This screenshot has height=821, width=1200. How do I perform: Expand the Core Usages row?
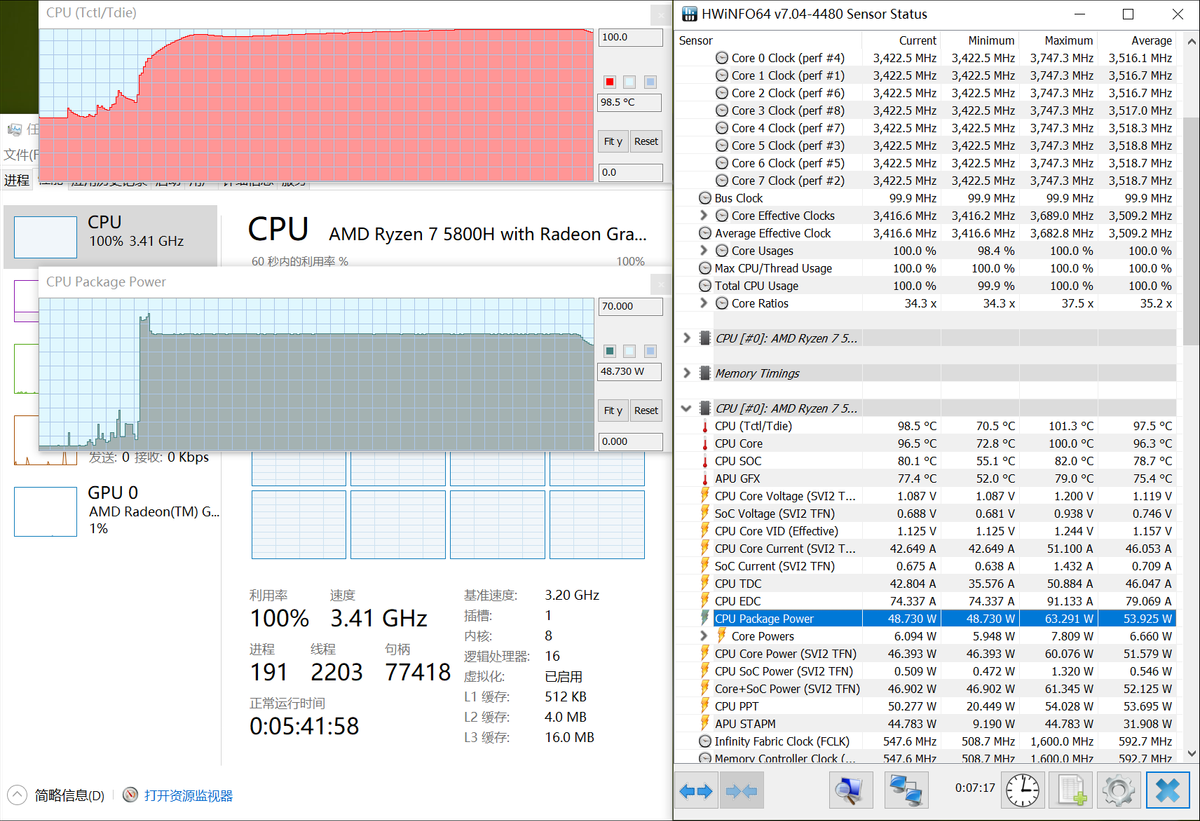pos(704,251)
